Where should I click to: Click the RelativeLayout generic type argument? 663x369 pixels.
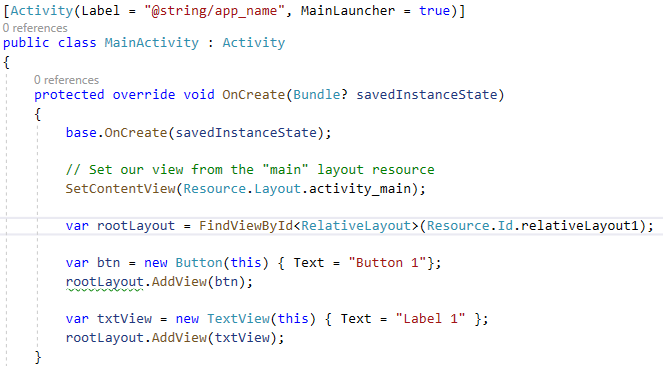click(356, 226)
